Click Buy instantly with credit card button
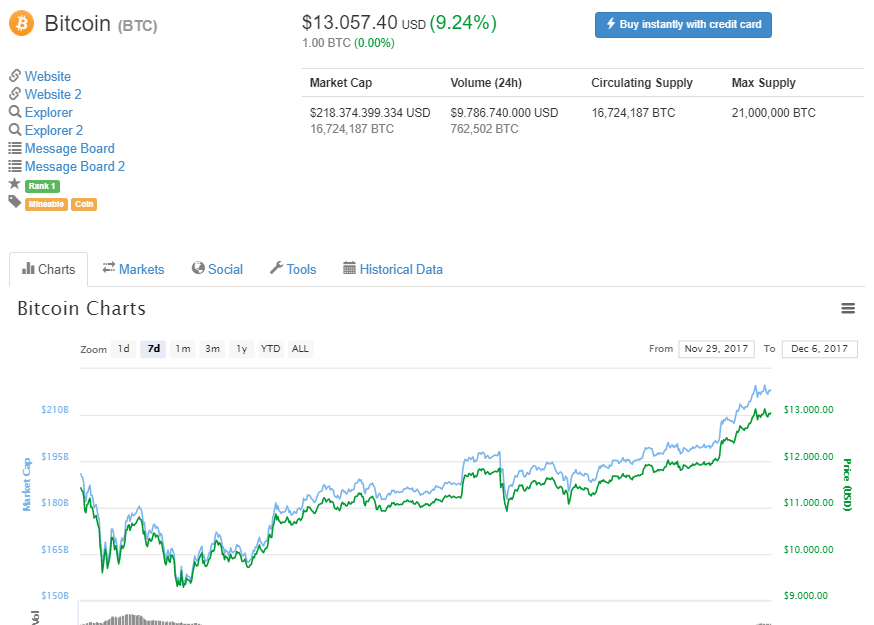The width and height of the screenshot is (874, 625). click(683, 25)
